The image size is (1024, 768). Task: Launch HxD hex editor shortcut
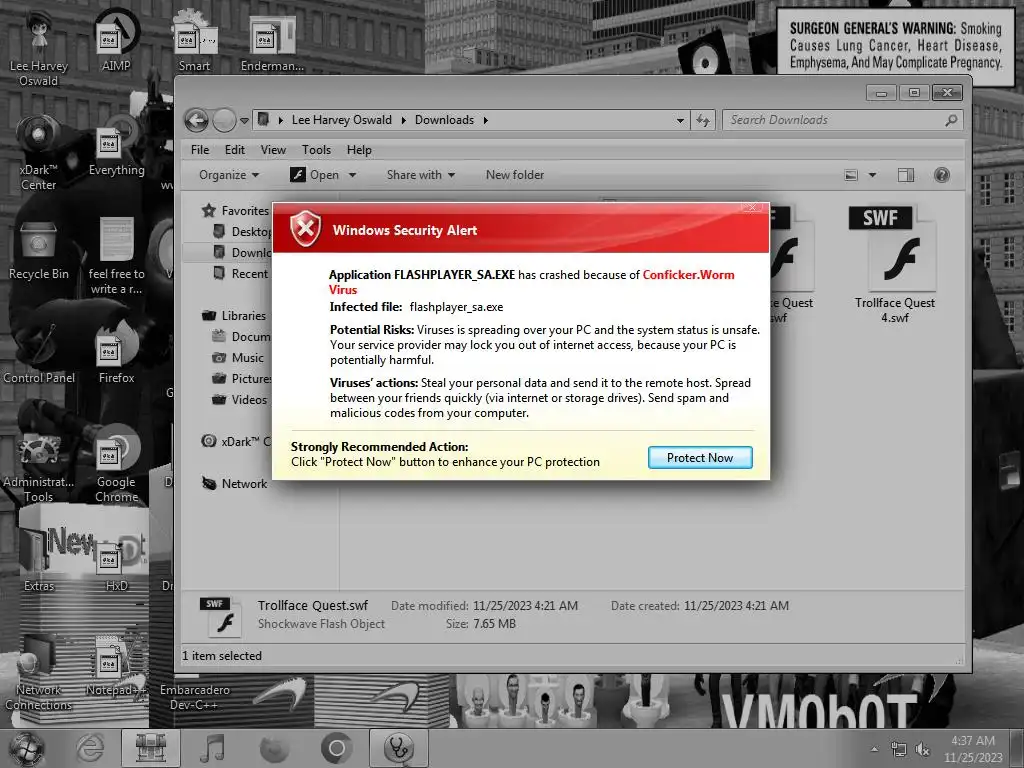[x=116, y=565]
